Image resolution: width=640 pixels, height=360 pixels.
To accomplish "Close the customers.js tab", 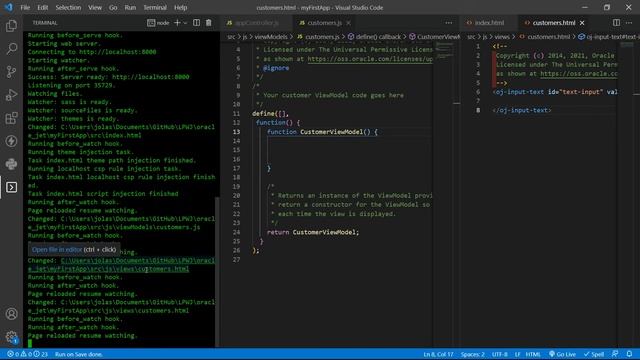I will (349, 23).
